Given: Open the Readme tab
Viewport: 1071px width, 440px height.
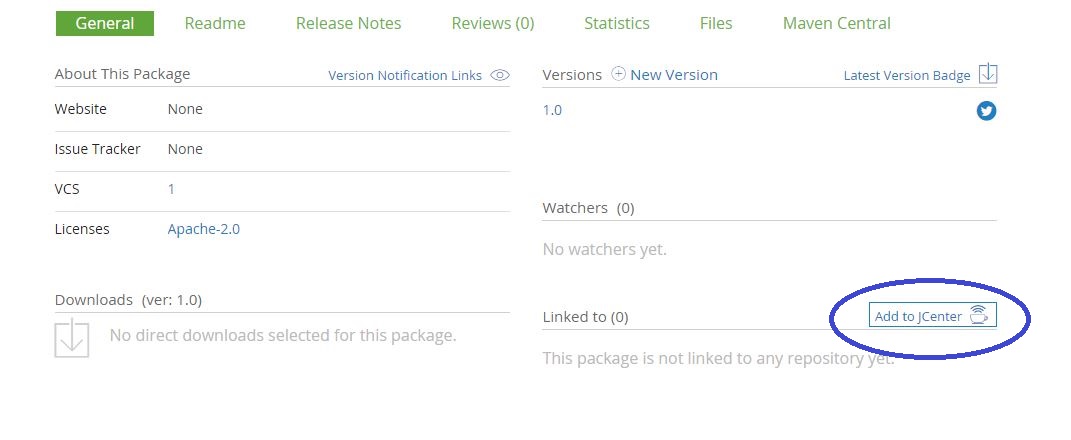Looking at the screenshot, I should (215, 23).
